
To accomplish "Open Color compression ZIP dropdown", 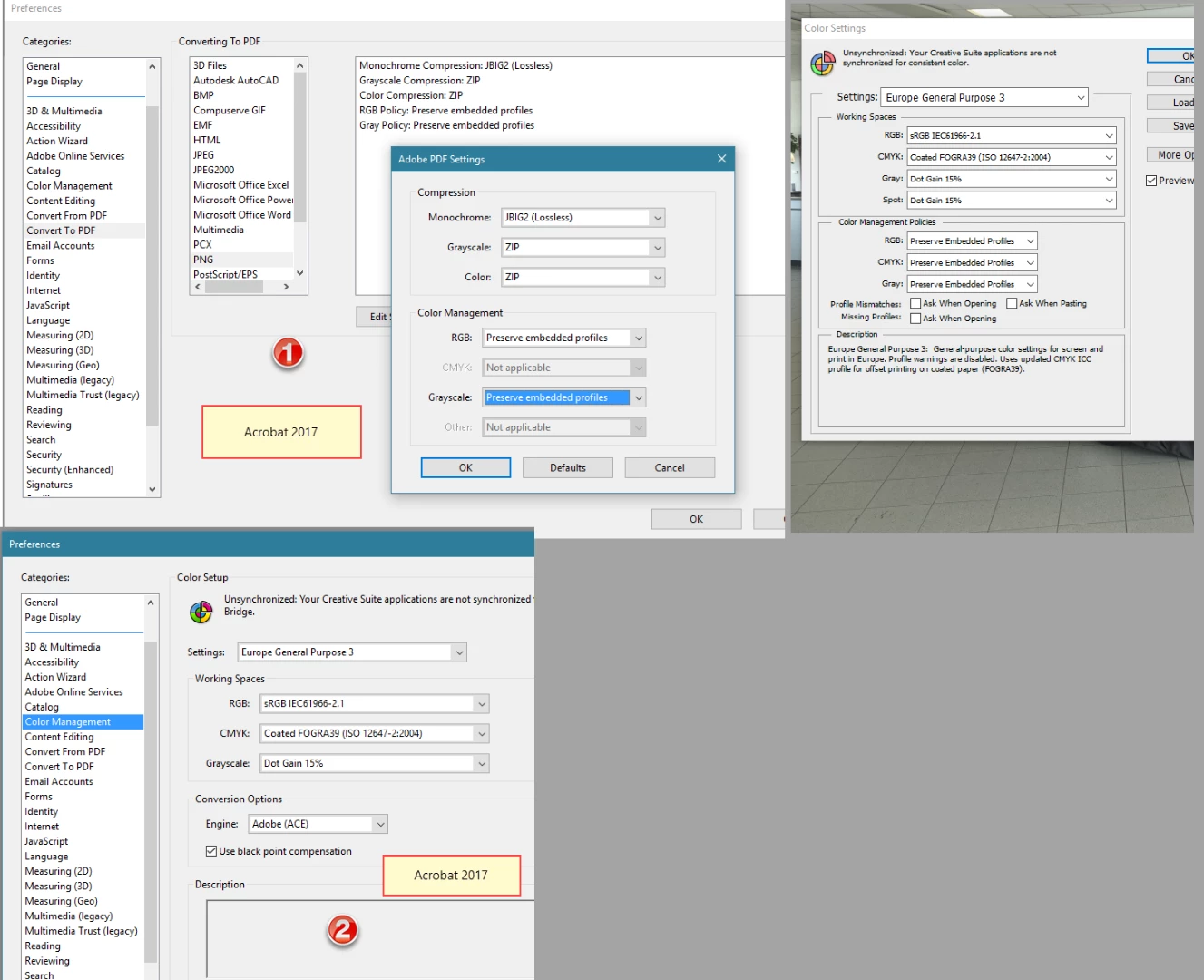I will (583, 278).
